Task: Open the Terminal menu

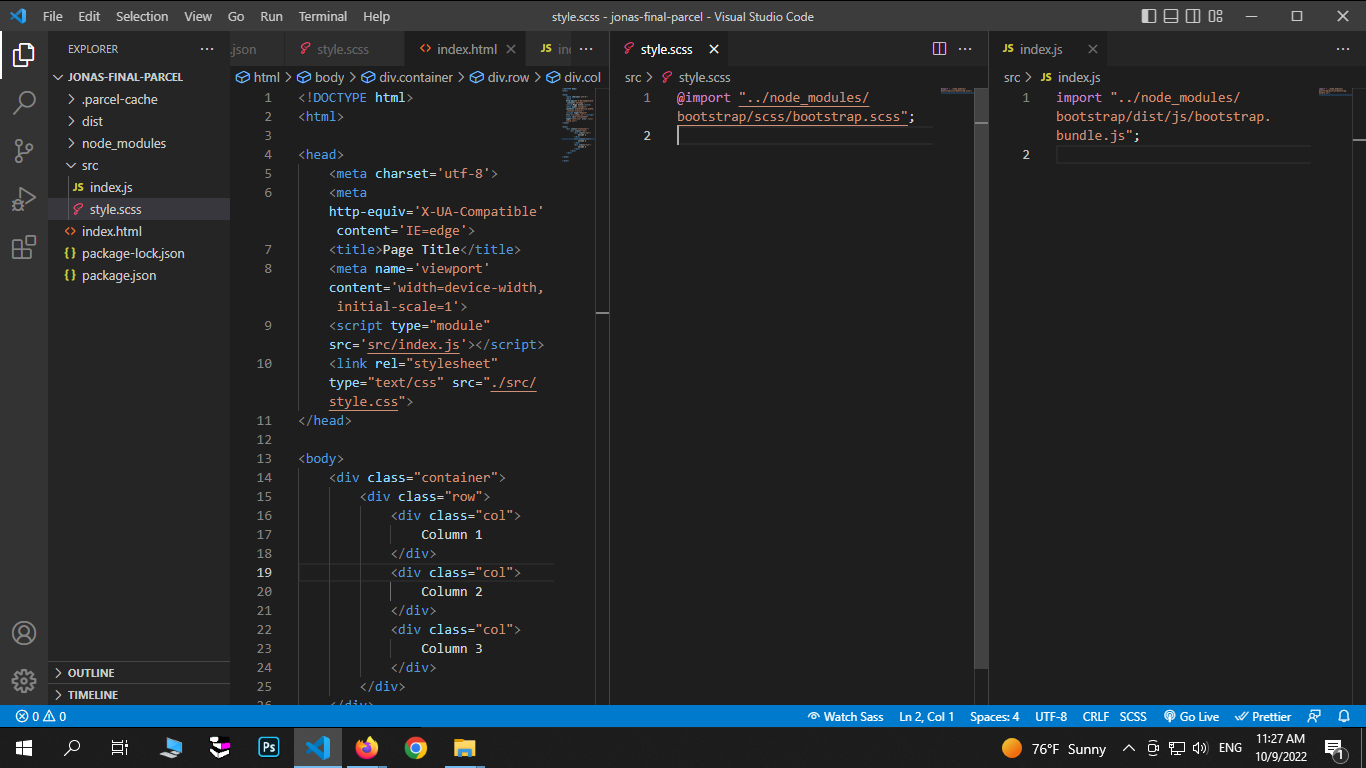Action: 322,16
